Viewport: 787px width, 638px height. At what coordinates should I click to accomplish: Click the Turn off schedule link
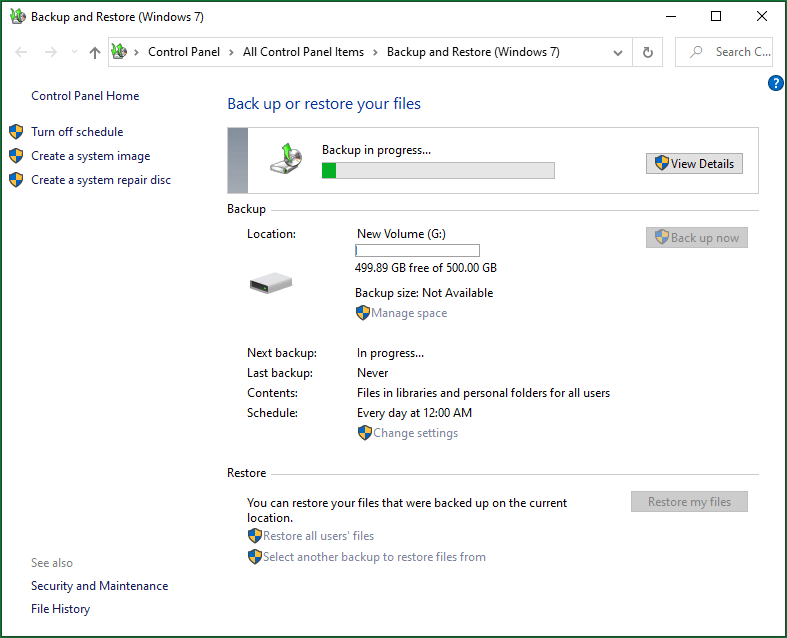tap(77, 132)
